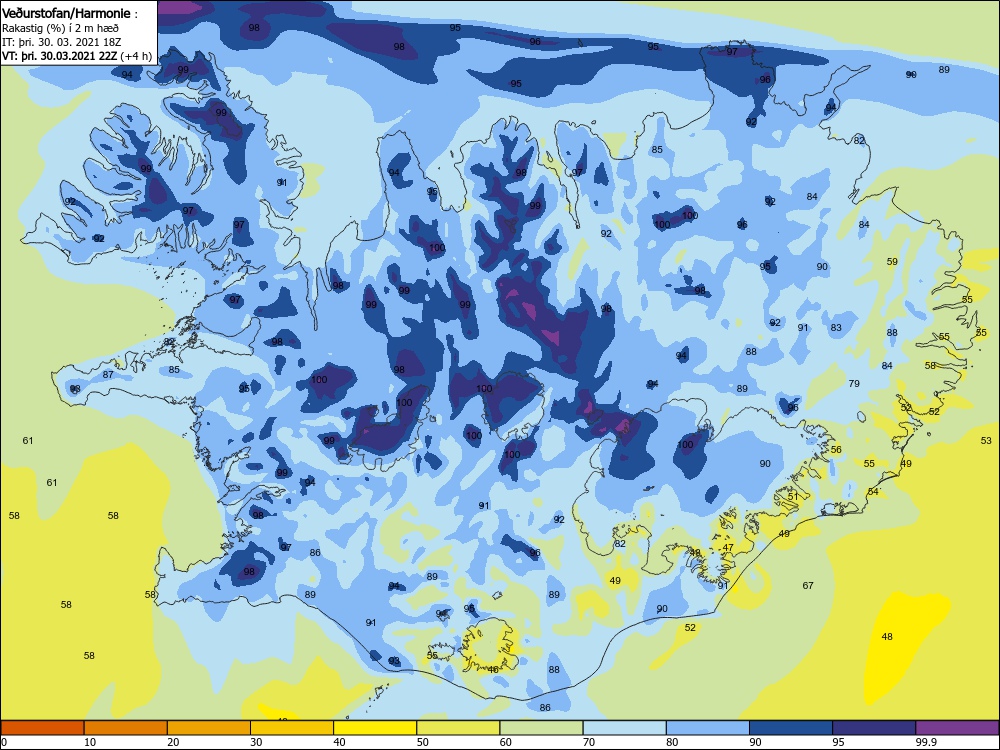This screenshot has height=750, width=1000.
Task: Click the humidity value 54 in the southeast
Action: click(873, 491)
